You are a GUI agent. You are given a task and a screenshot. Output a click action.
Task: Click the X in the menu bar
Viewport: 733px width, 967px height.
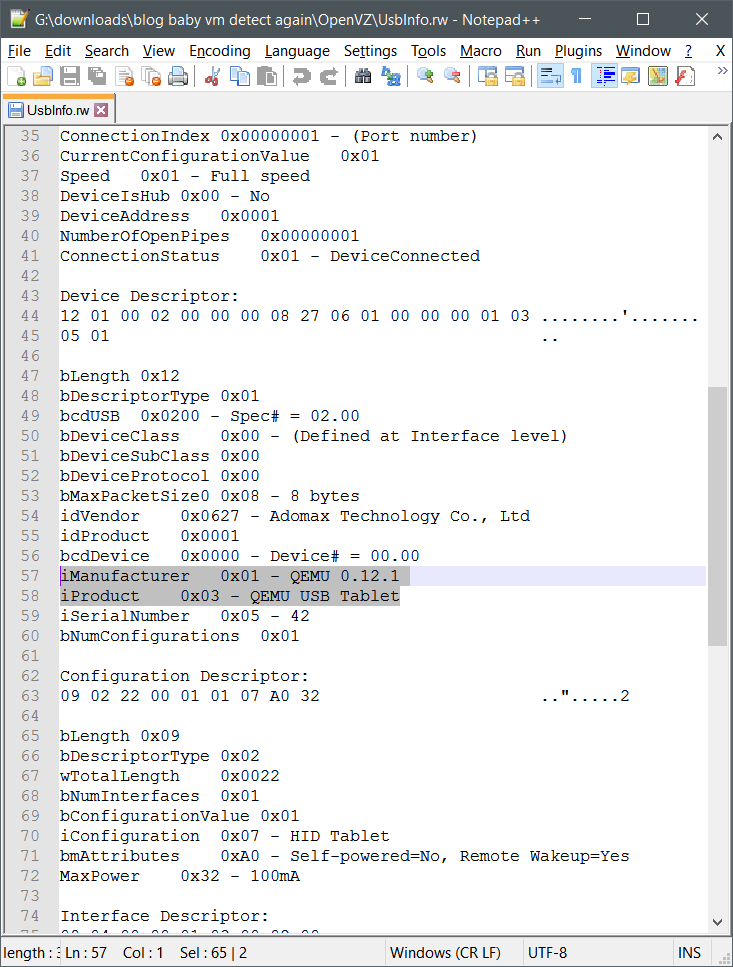[x=720, y=51]
